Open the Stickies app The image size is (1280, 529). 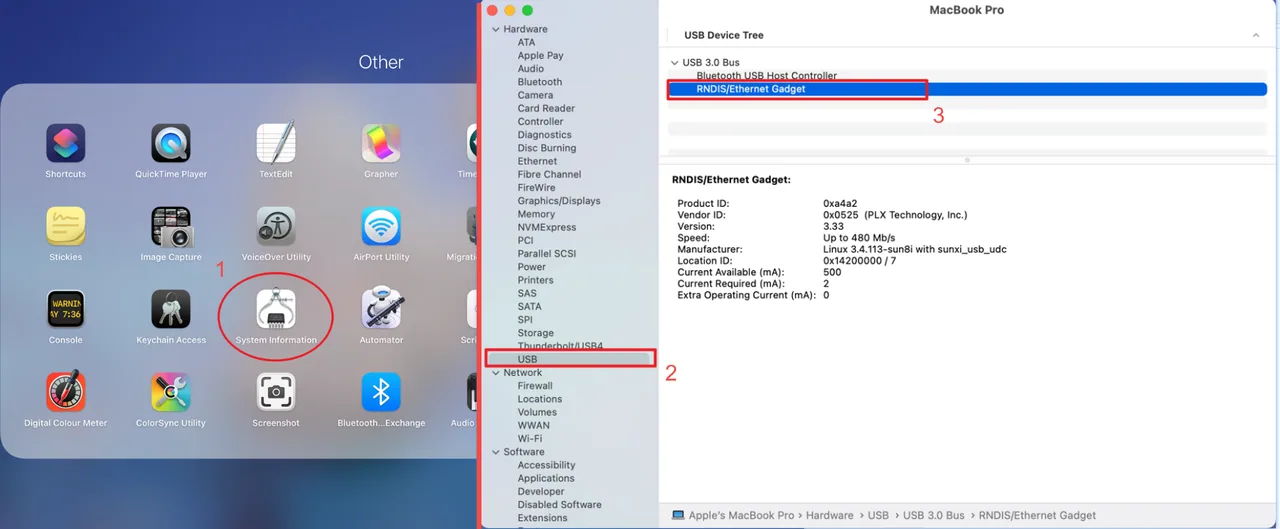pos(66,227)
